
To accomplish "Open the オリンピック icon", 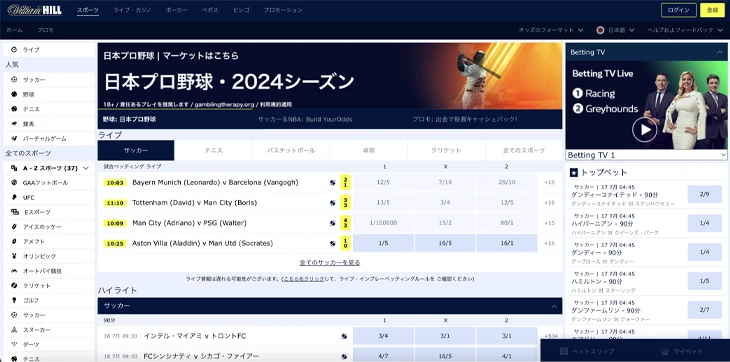I will pos(14,256).
